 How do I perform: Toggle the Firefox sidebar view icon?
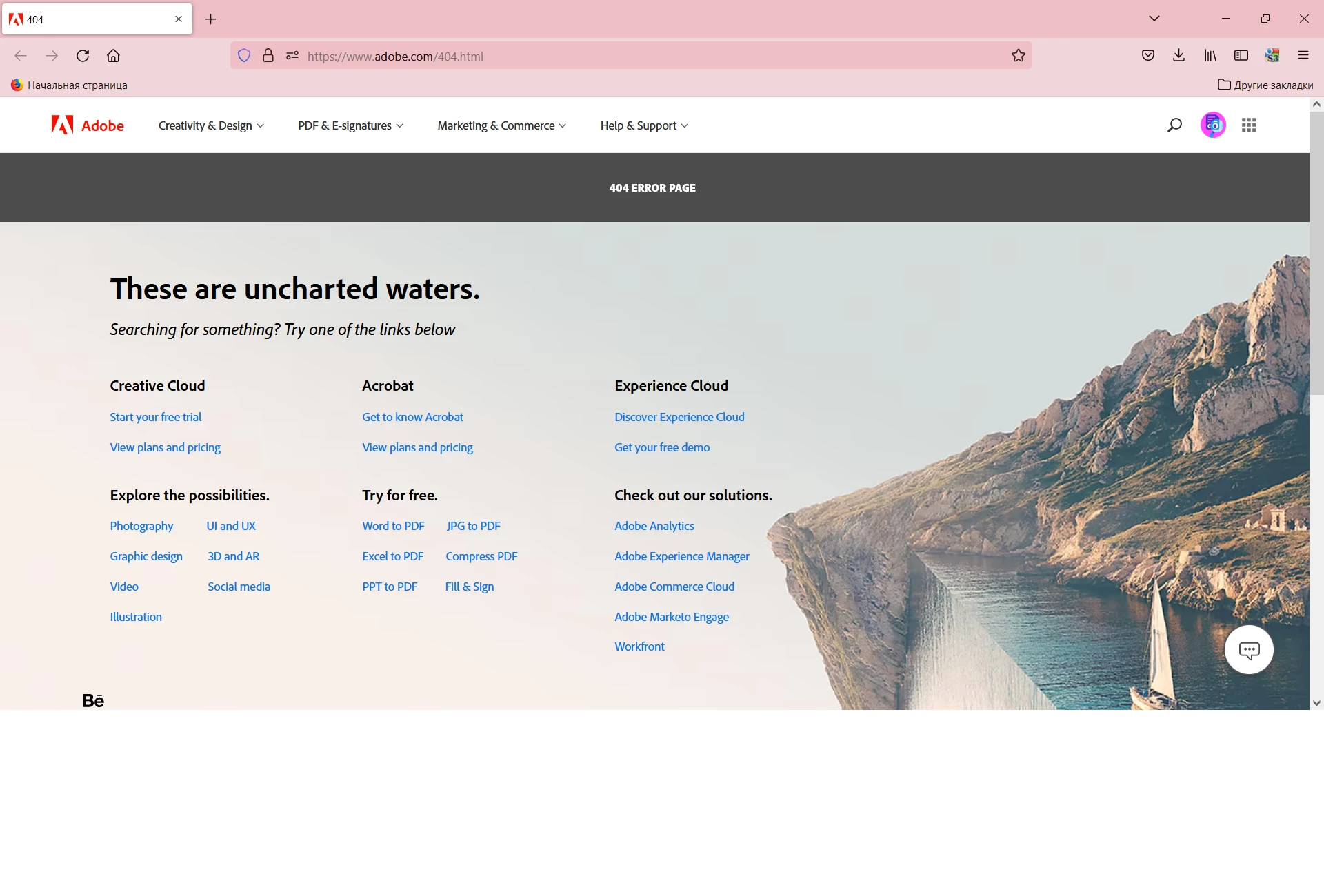1241,56
